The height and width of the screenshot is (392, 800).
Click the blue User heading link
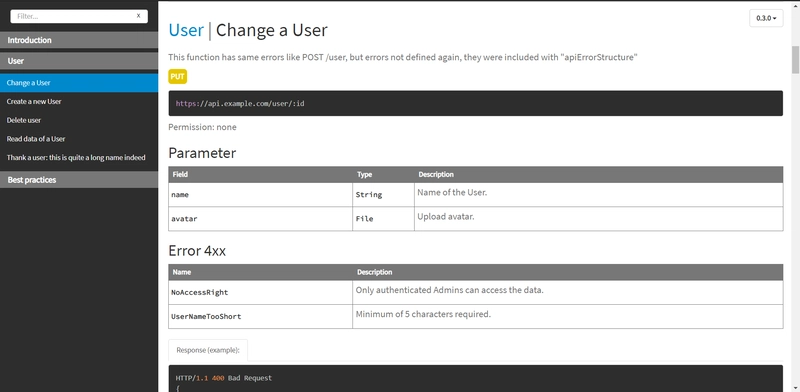coord(186,30)
